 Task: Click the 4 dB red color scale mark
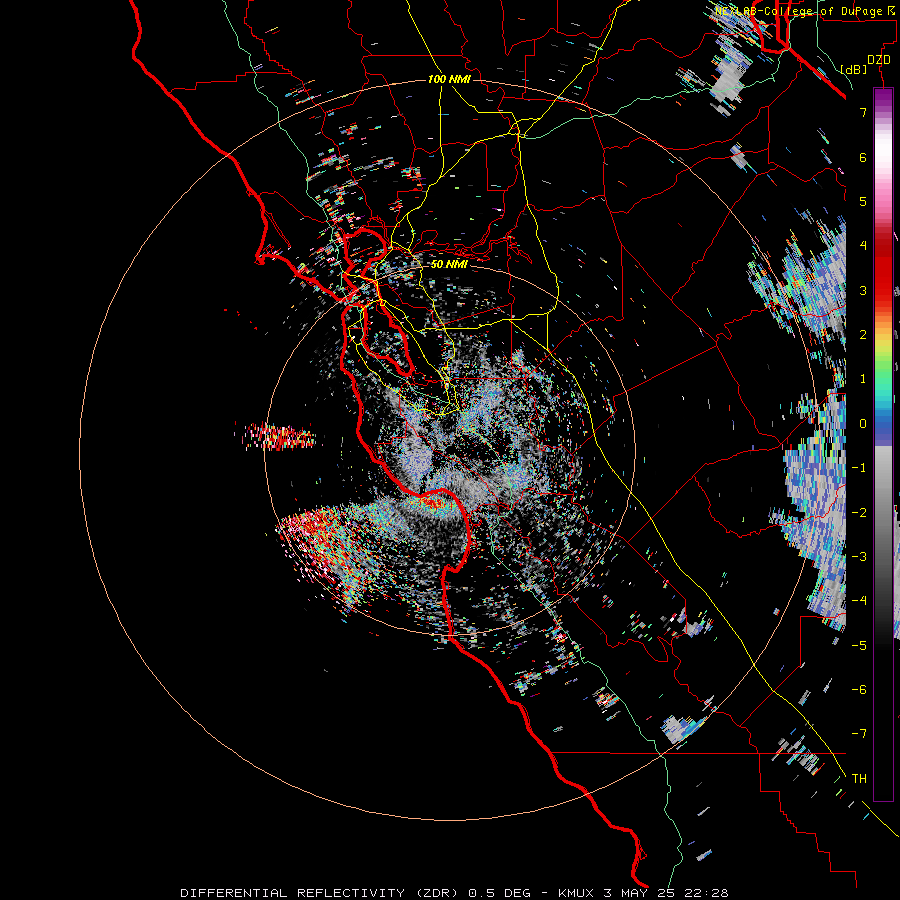coord(863,246)
